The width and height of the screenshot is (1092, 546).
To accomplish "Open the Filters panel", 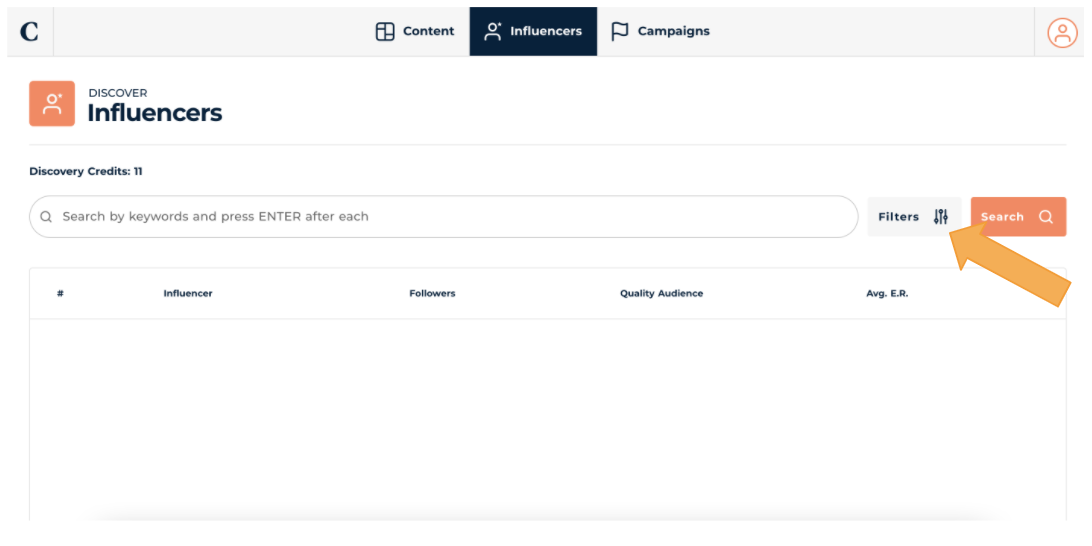I will point(899,217).
